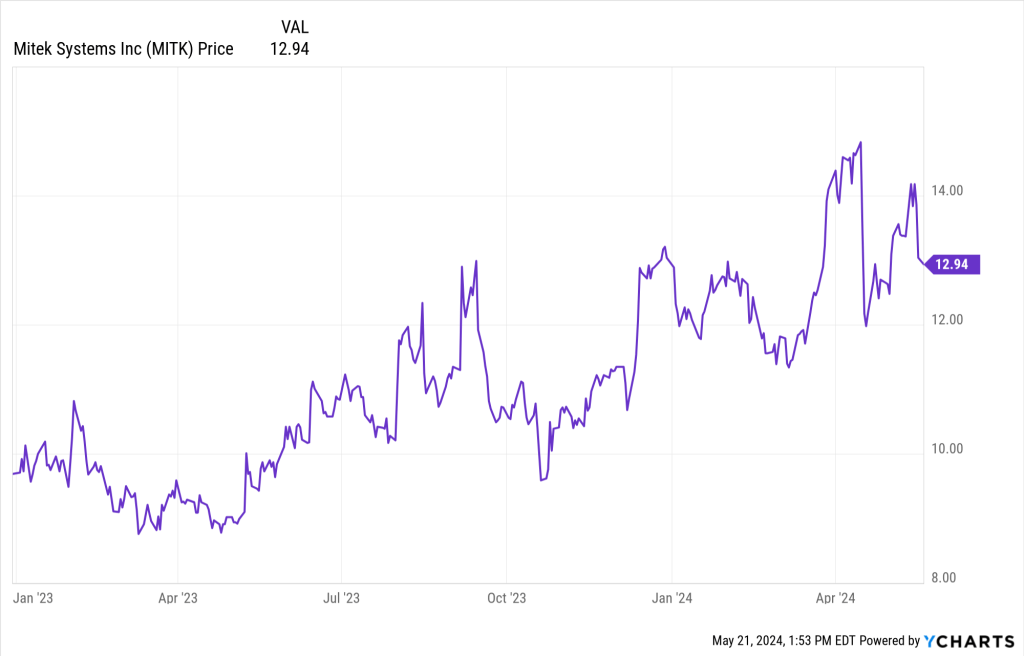Image resolution: width=1024 pixels, height=656 pixels.
Task: Click the purple 12.94 price flag
Action: (954, 264)
